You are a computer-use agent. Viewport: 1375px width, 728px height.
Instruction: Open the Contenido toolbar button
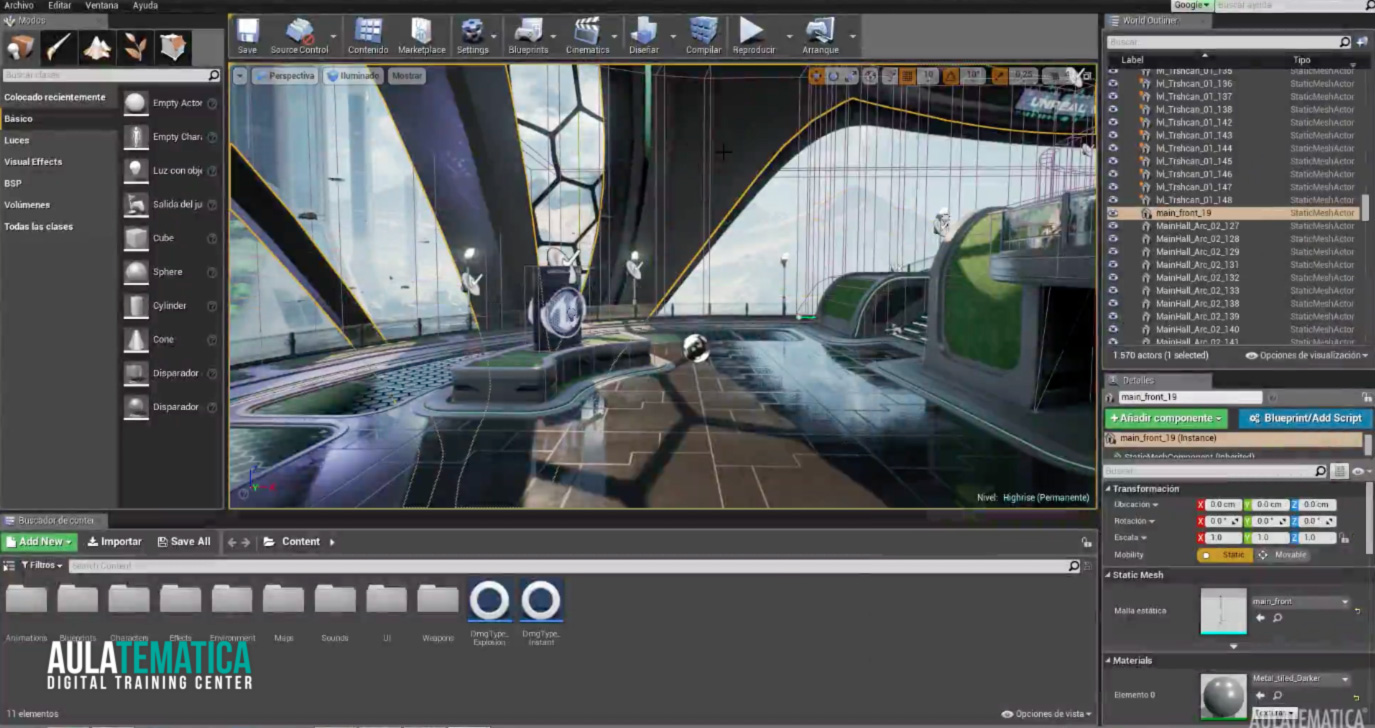pos(368,36)
